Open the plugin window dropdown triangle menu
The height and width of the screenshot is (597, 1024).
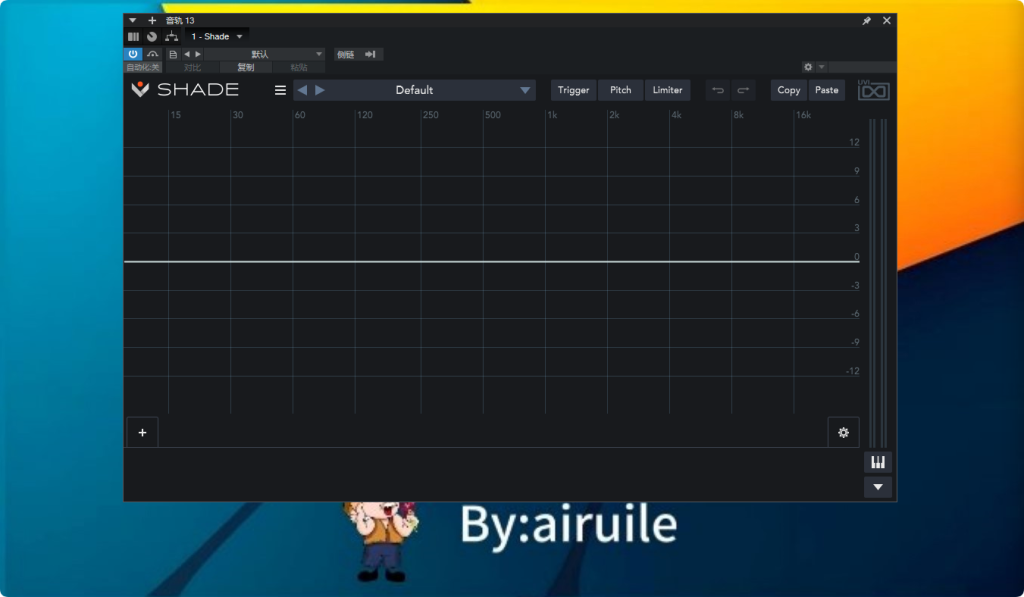click(x=133, y=20)
